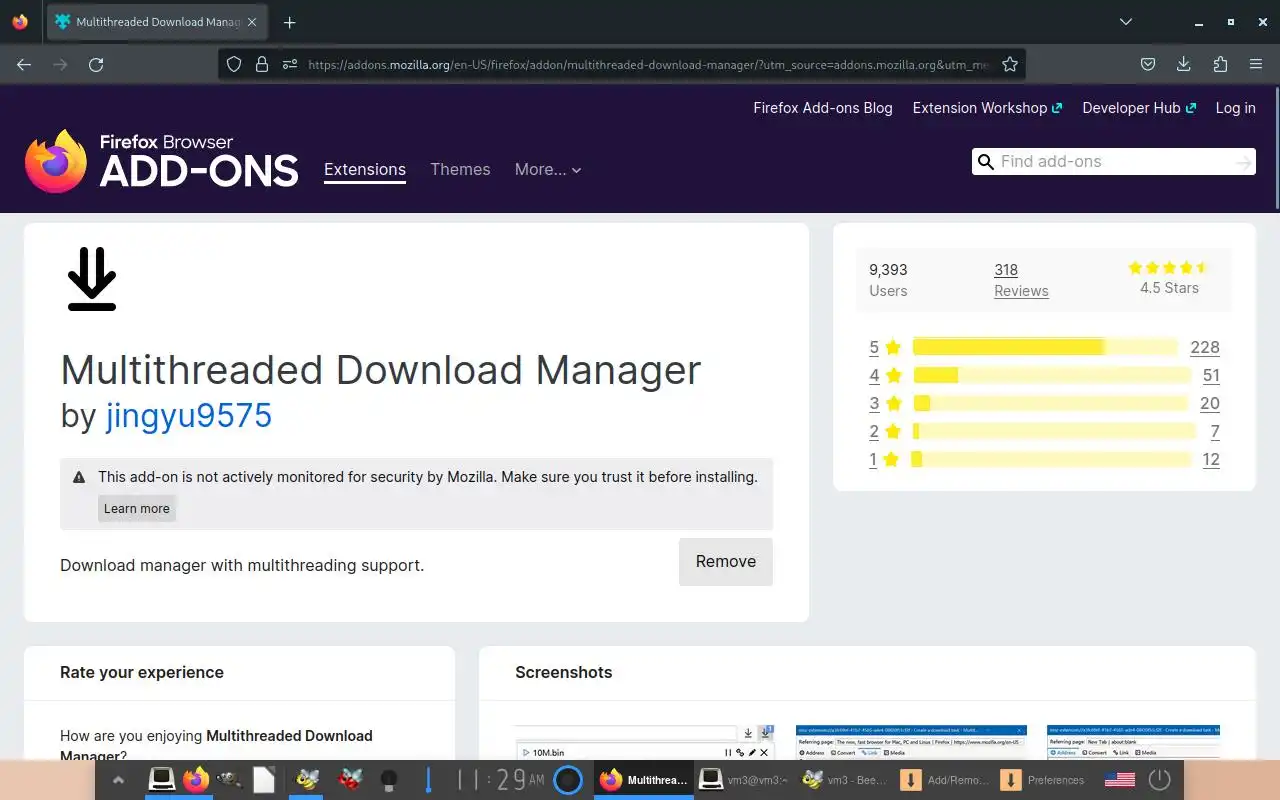Image resolution: width=1280 pixels, height=800 pixels.
Task: Switch to the vm3@vm3 terminal window
Action: [743, 780]
